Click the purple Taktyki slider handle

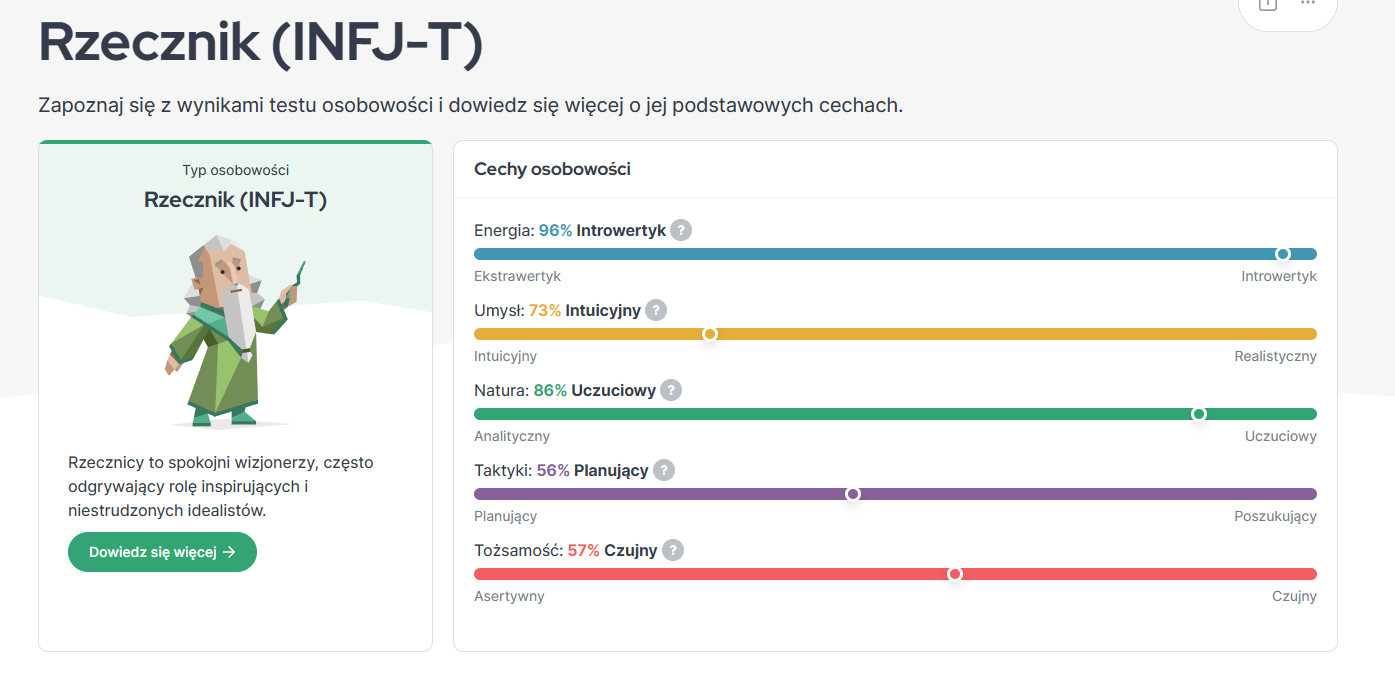point(853,494)
